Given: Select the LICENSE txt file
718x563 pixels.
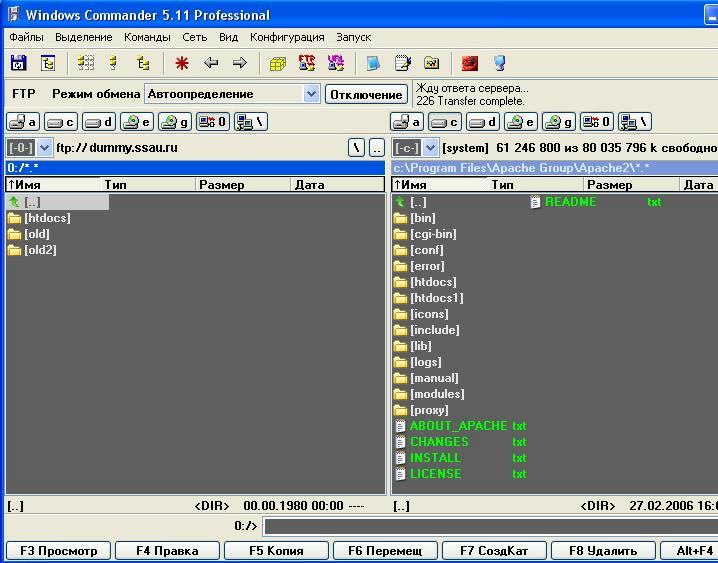Looking at the screenshot, I should click(460, 474).
